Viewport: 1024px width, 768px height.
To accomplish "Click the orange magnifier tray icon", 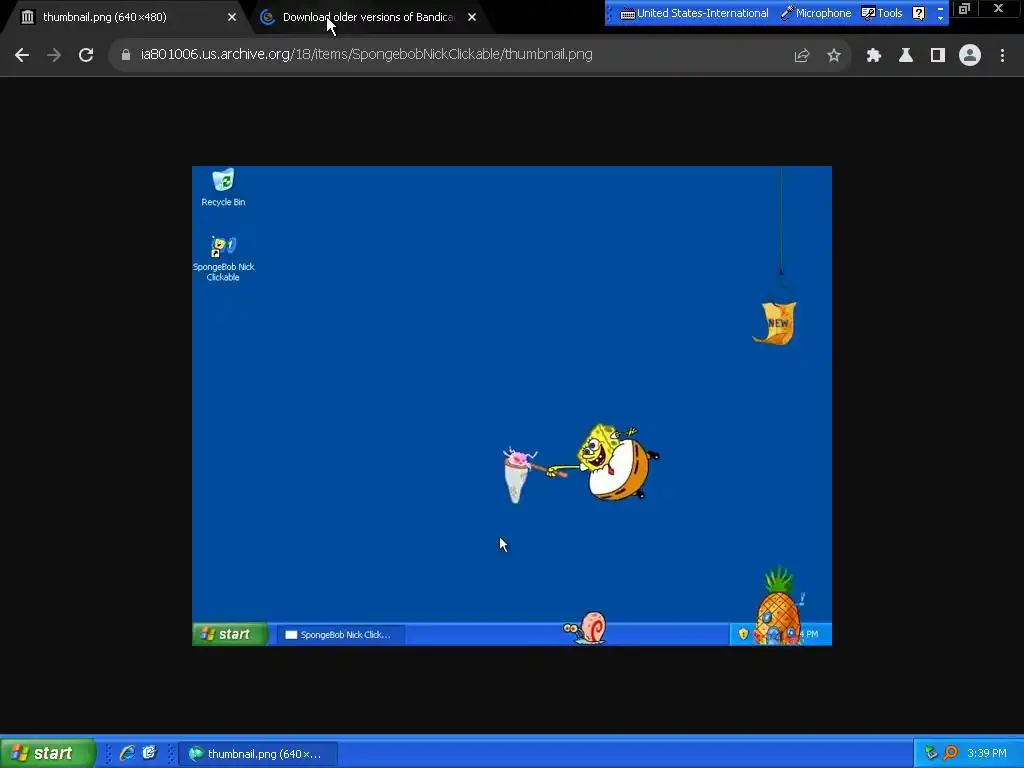I will point(950,753).
